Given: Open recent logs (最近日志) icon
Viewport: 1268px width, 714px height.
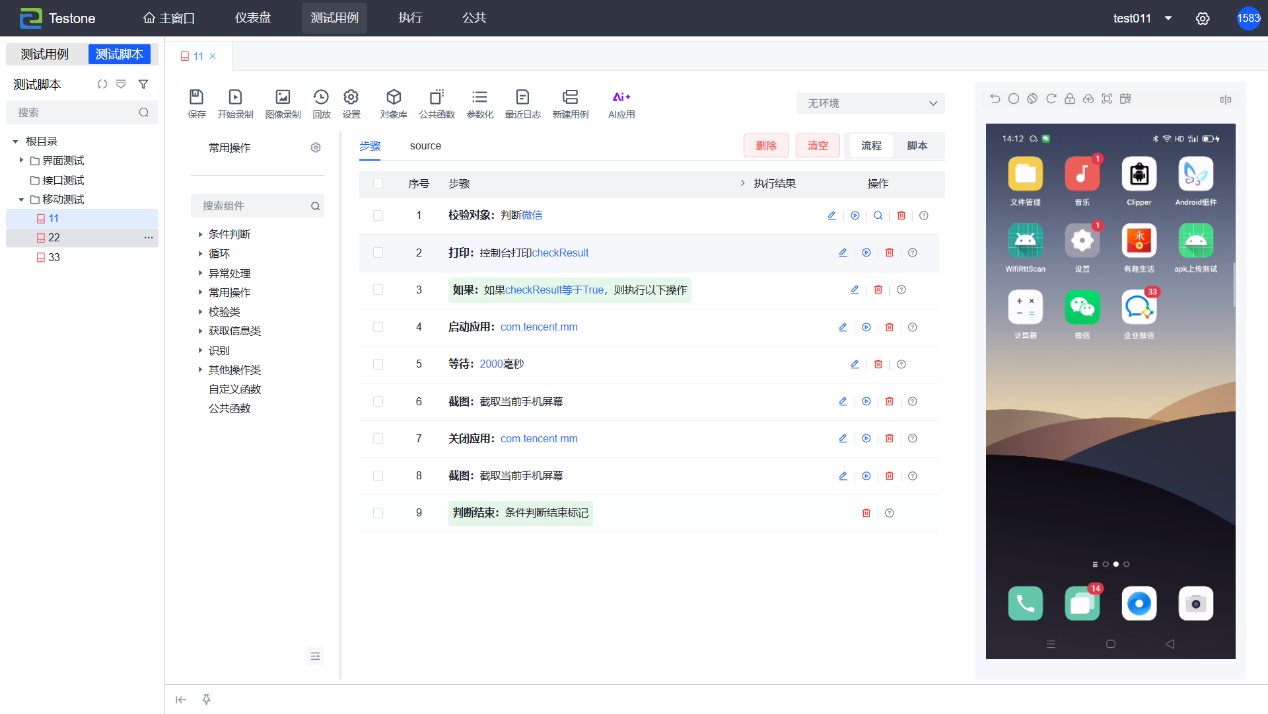Looking at the screenshot, I should 522,98.
